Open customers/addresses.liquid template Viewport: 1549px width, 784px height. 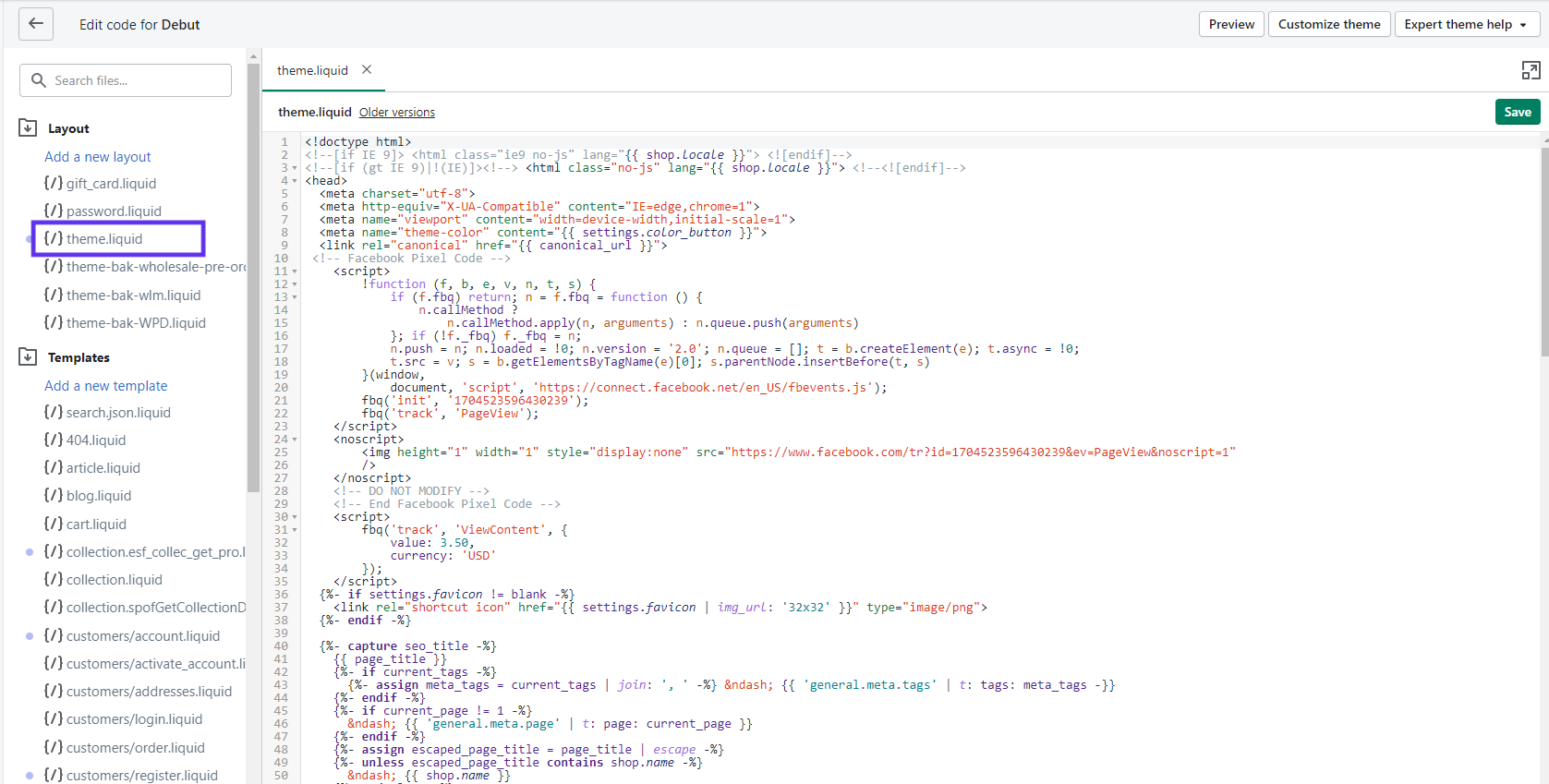138,692
